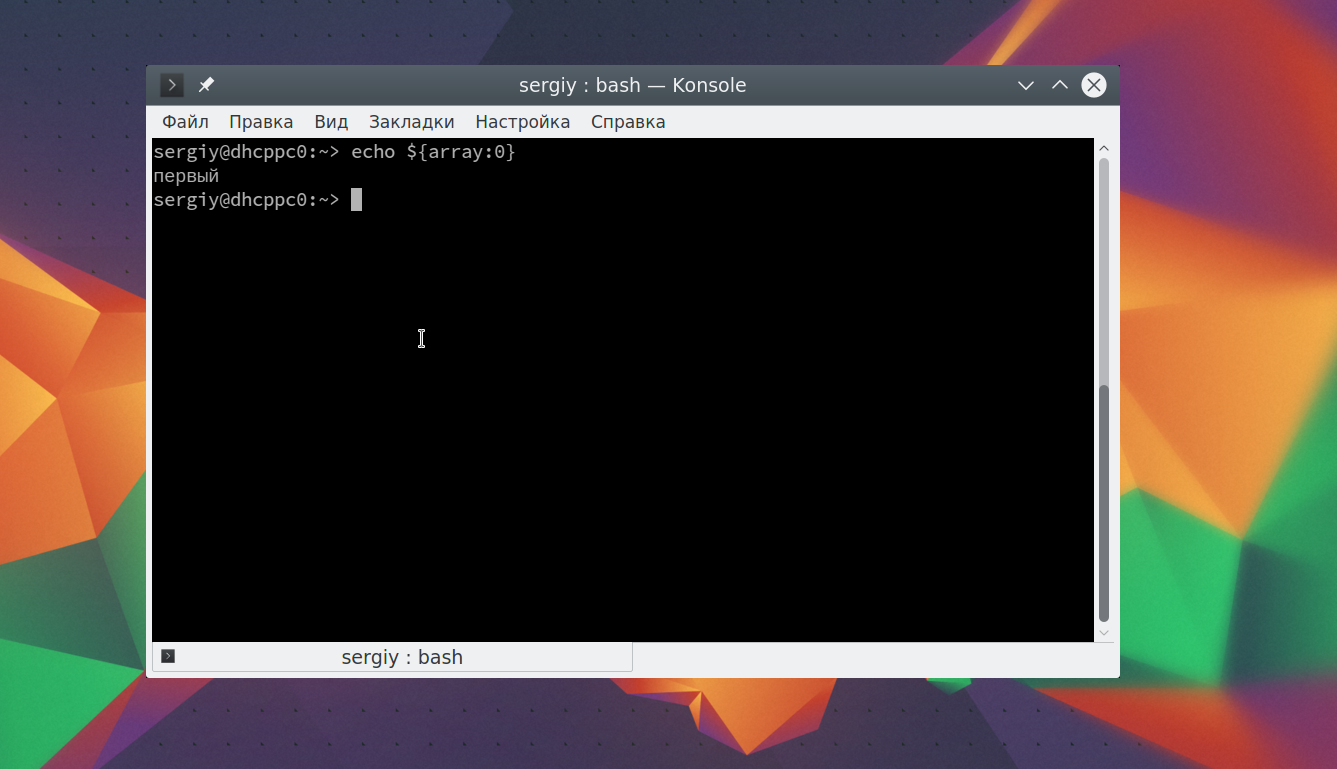The width and height of the screenshot is (1337, 769).
Task: Open the Вид menu
Action: [x=331, y=122]
